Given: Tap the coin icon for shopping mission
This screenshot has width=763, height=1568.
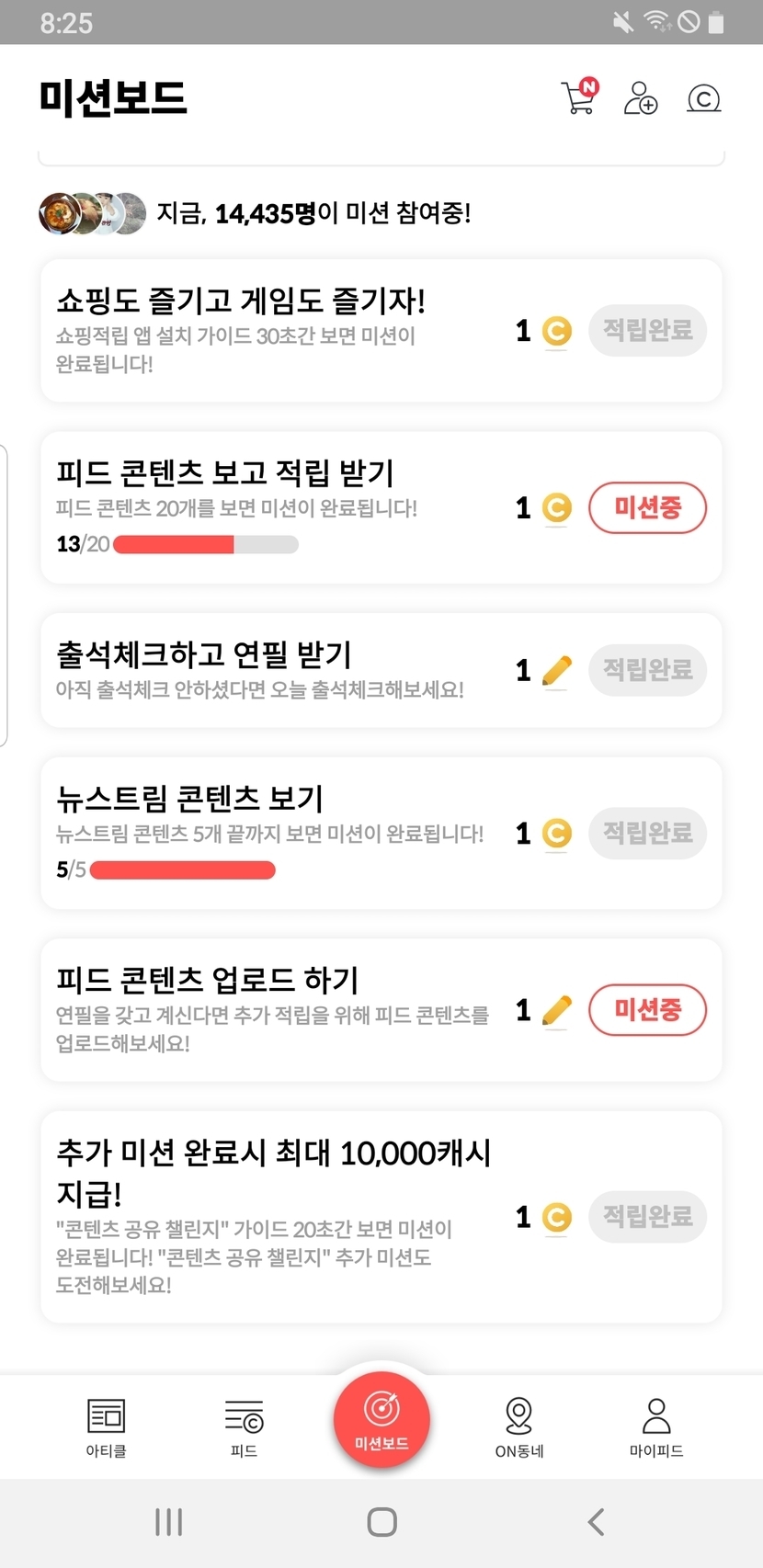Looking at the screenshot, I should (556, 331).
